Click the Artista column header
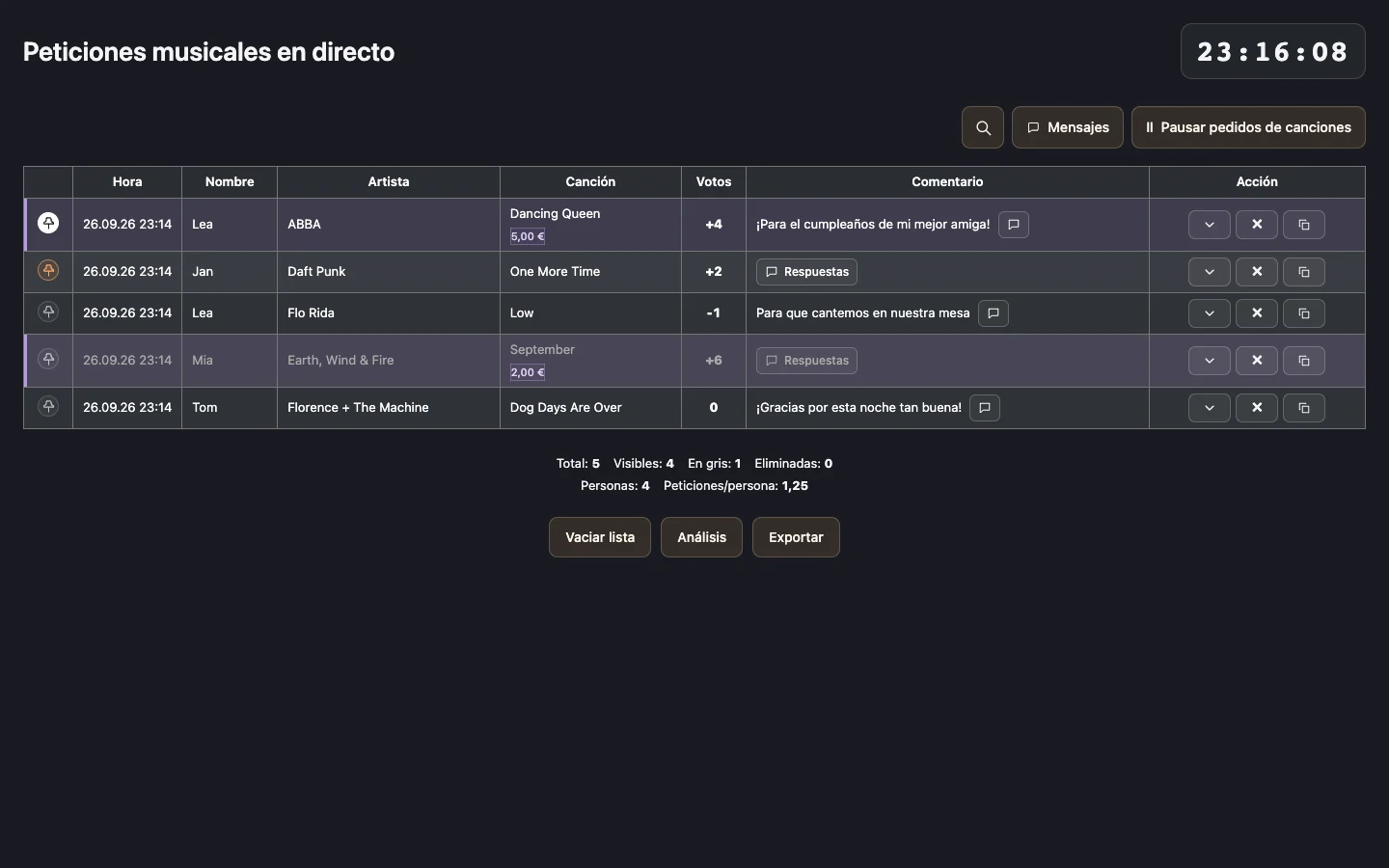1389x868 pixels. pos(389,182)
